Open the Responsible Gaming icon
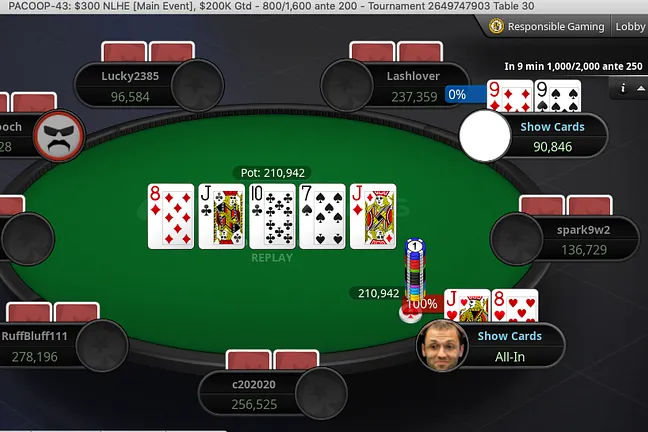Viewport: 648px width, 432px height. pos(496,26)
